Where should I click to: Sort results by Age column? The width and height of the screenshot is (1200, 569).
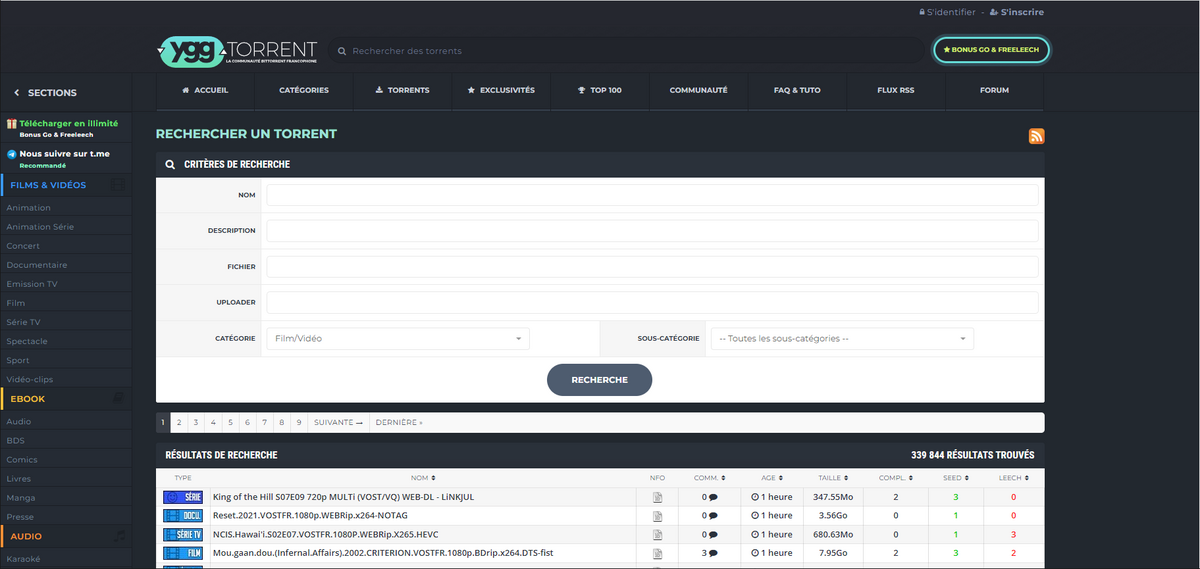point(772,478)
